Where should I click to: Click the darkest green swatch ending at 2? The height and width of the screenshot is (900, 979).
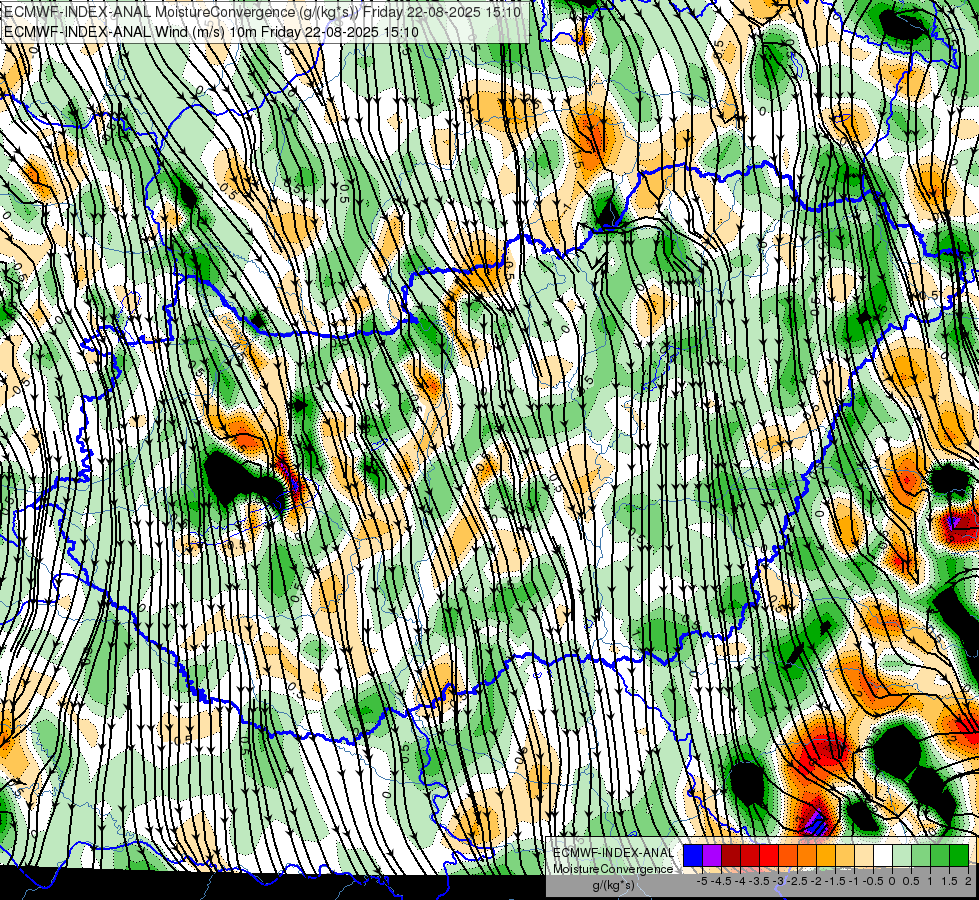click(959, 856)
